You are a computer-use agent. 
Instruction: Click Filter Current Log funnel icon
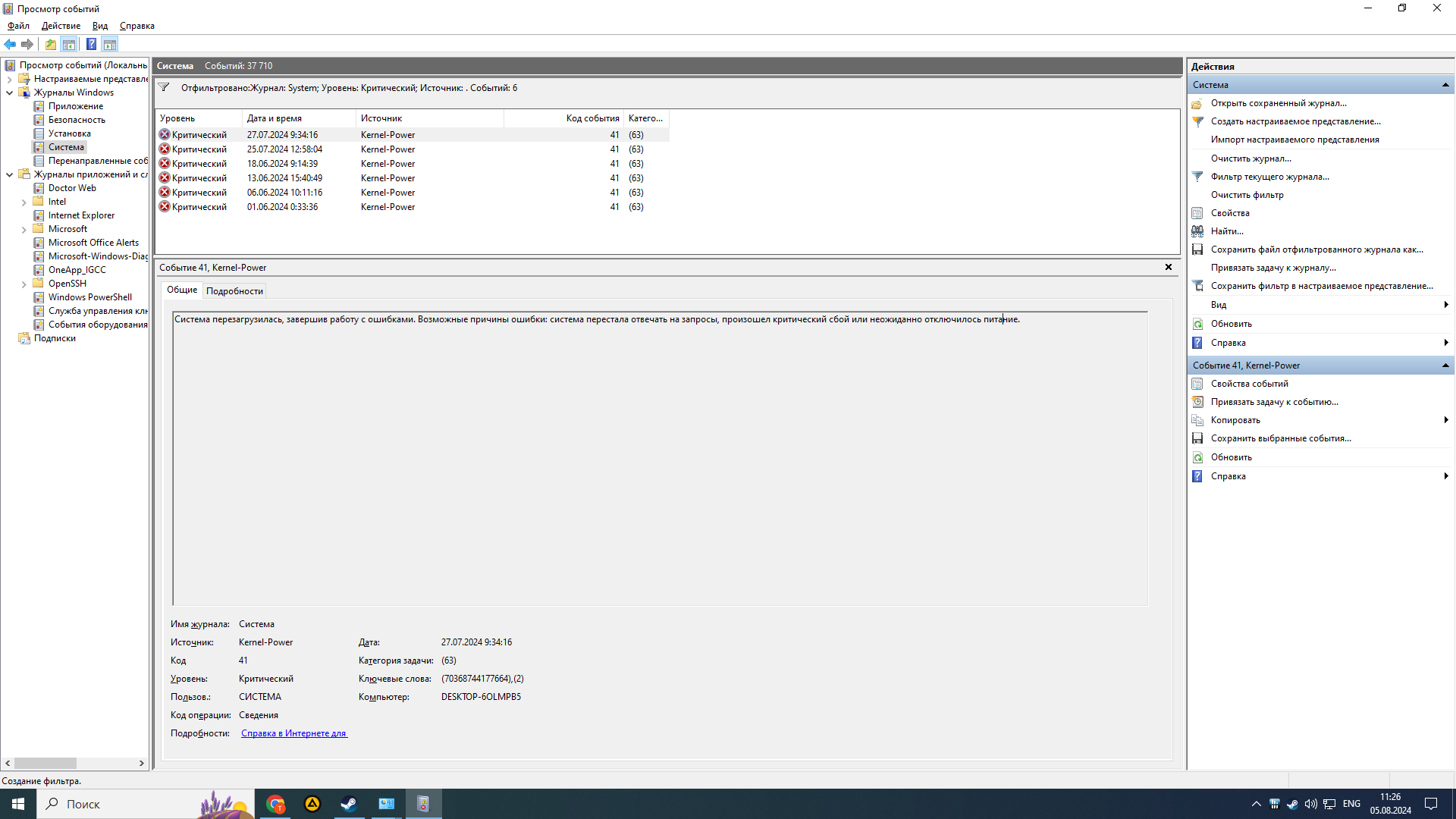coord(1197,177)
